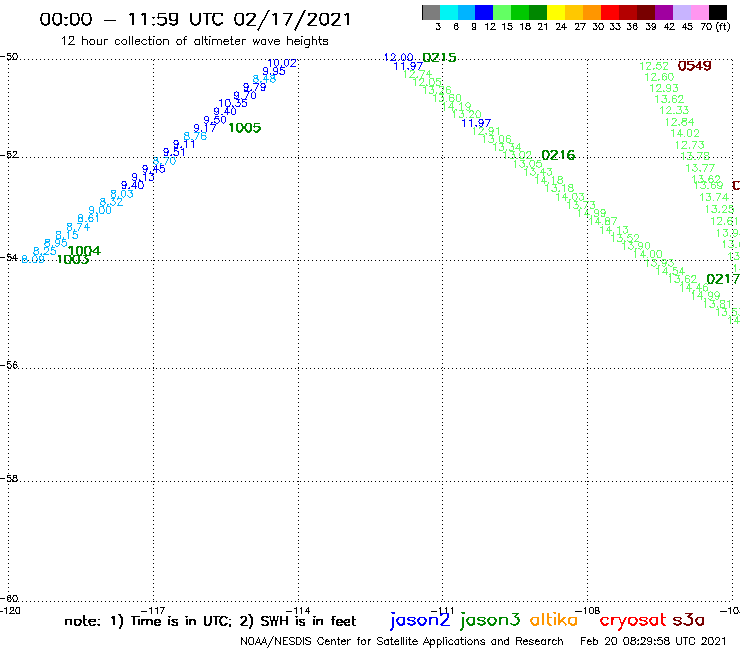Click the cyan legend swatch

pos(449,12)
